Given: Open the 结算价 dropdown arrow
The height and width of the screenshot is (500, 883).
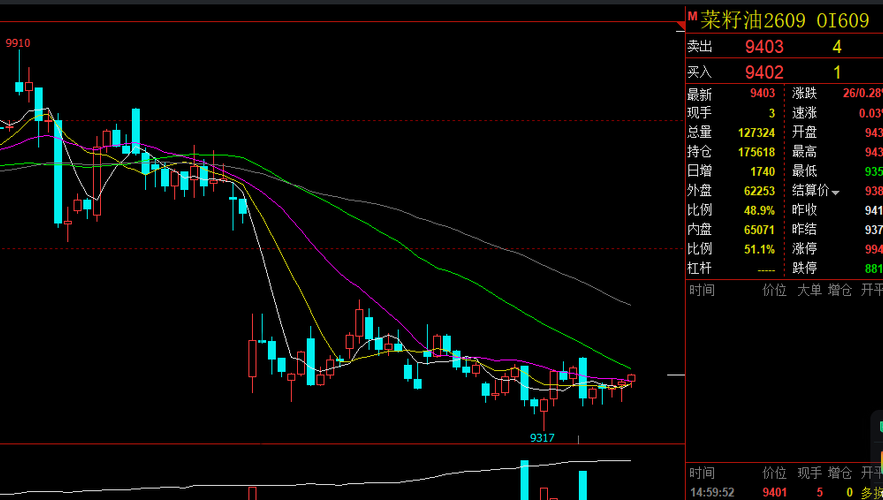Looking at the screenshot, I should coord(836,193).
